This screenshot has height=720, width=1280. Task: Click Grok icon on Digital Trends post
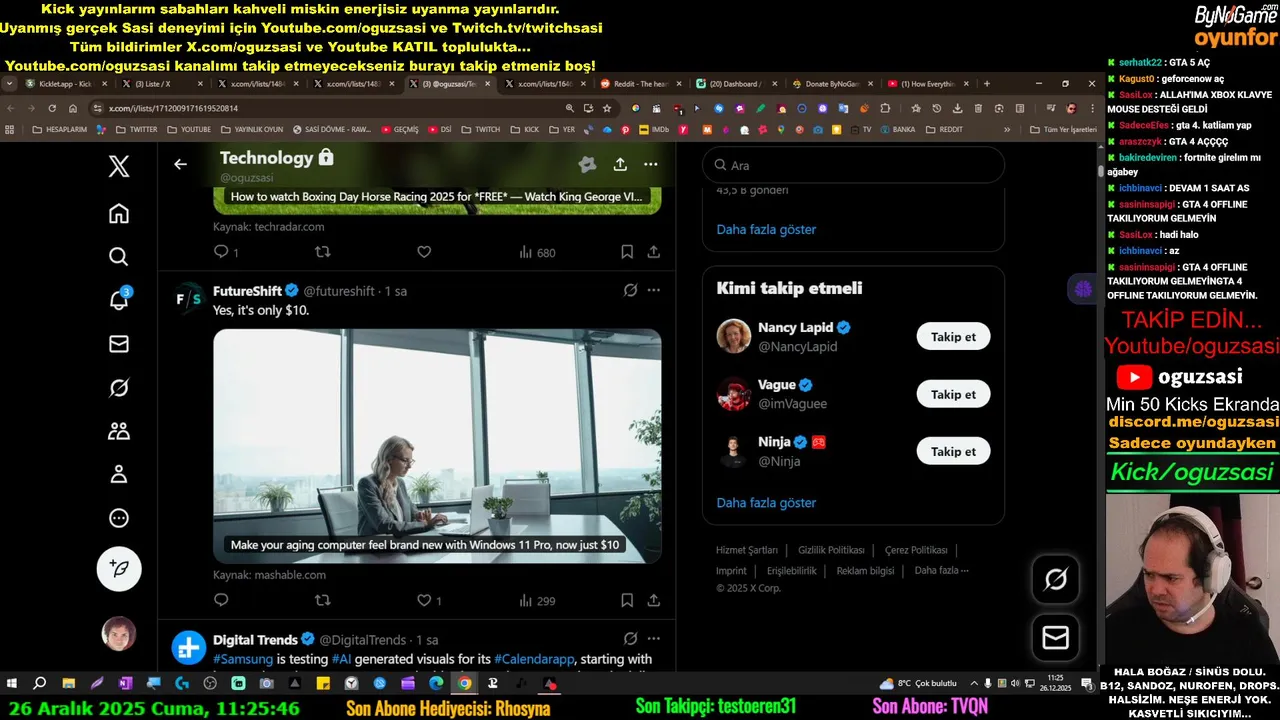630,638
